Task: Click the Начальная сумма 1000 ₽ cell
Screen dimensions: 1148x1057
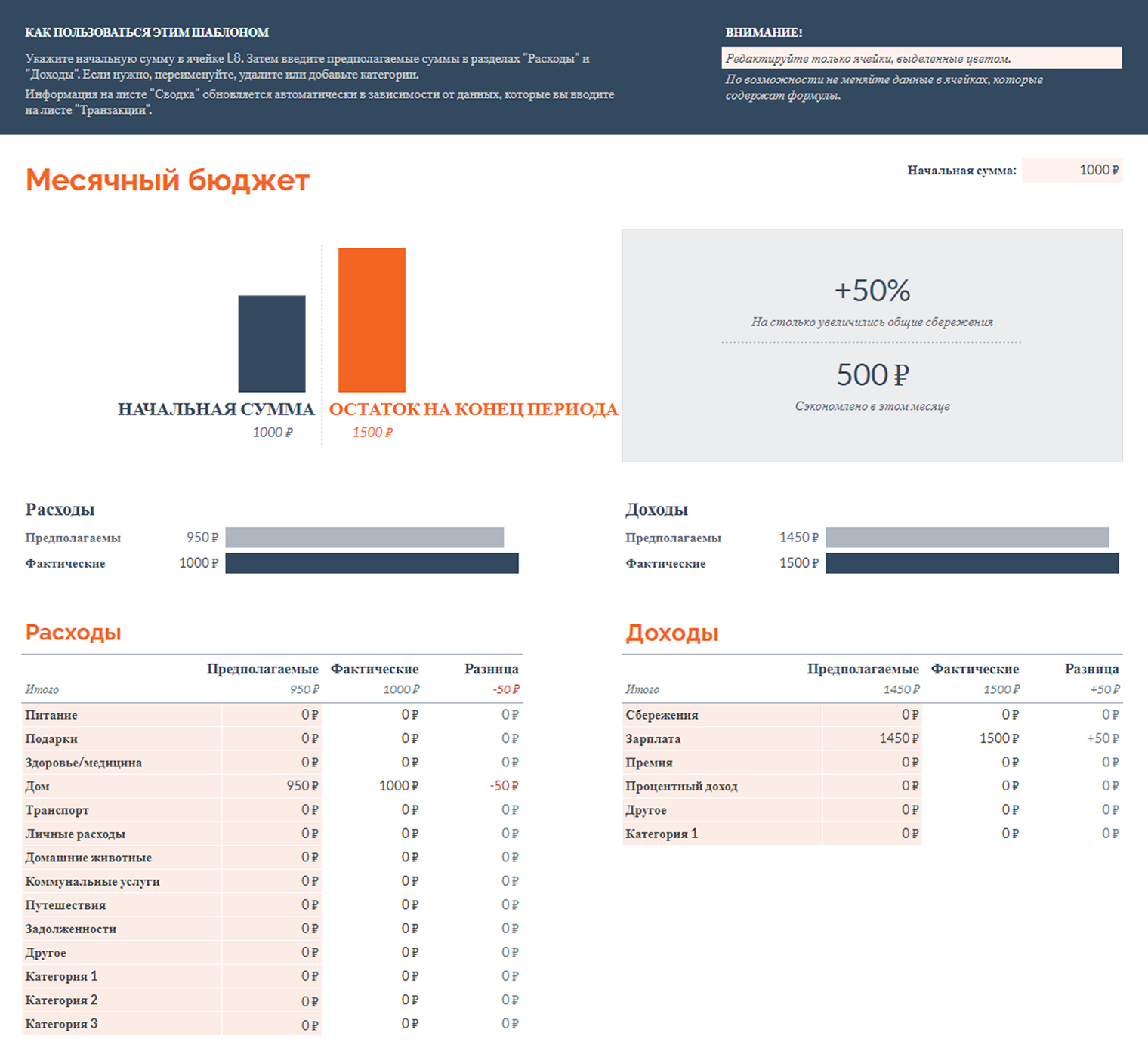Action: pos(1072,170)
